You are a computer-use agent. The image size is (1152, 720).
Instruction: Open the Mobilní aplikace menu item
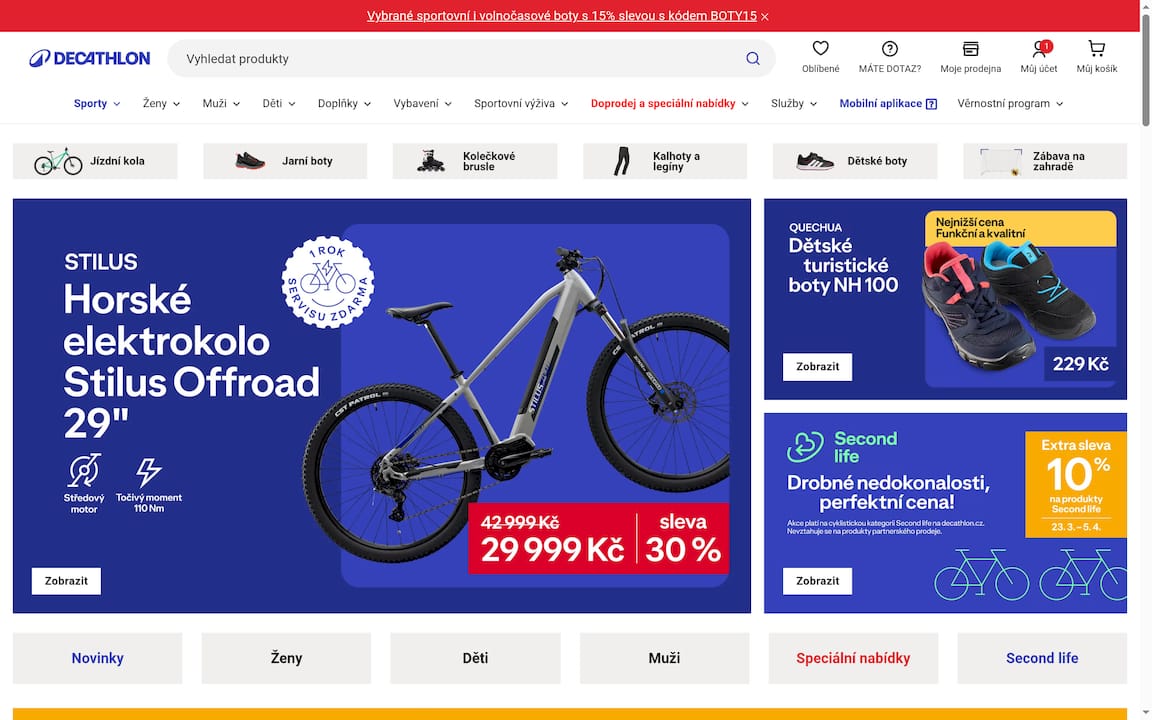(x=888, y=104)
